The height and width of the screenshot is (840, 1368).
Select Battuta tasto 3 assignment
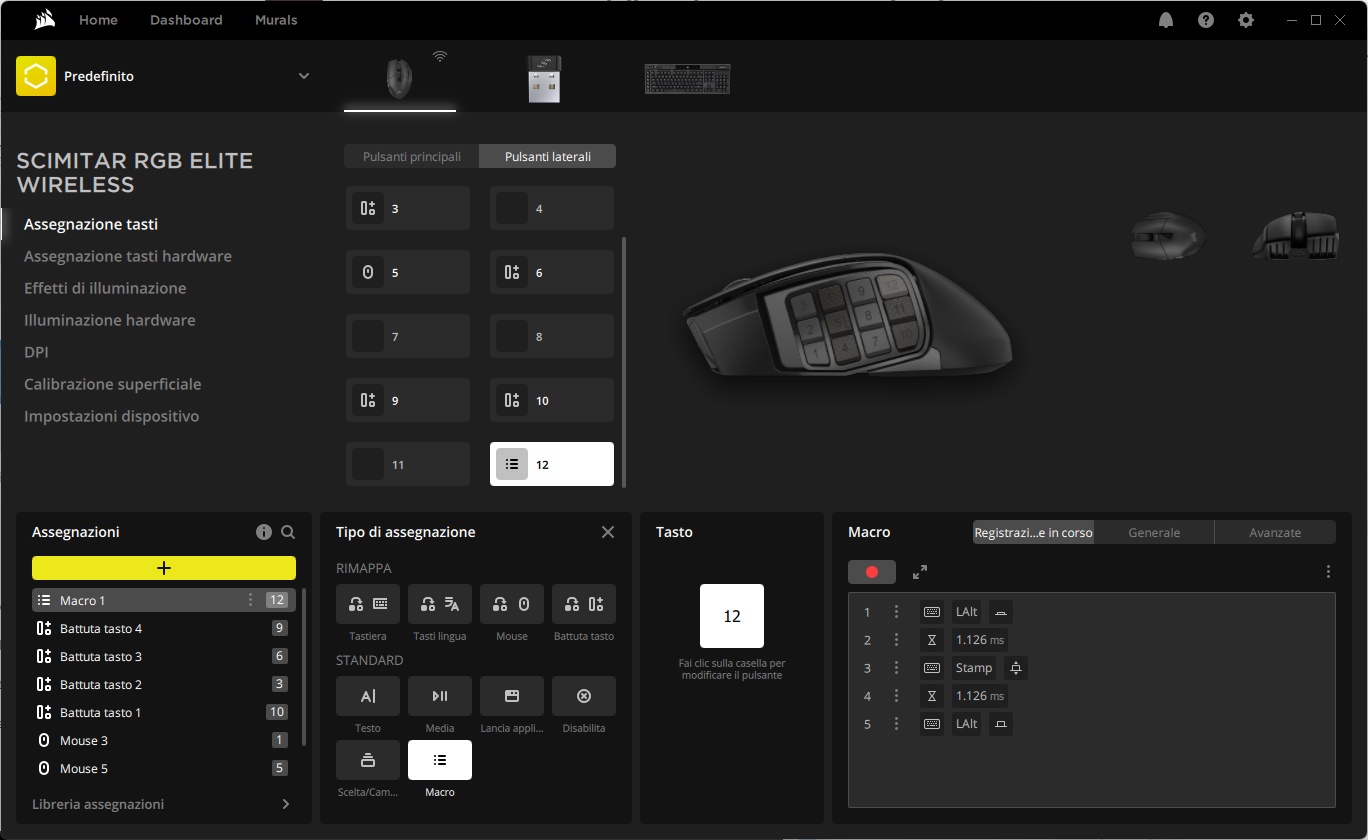click(164, 656)
